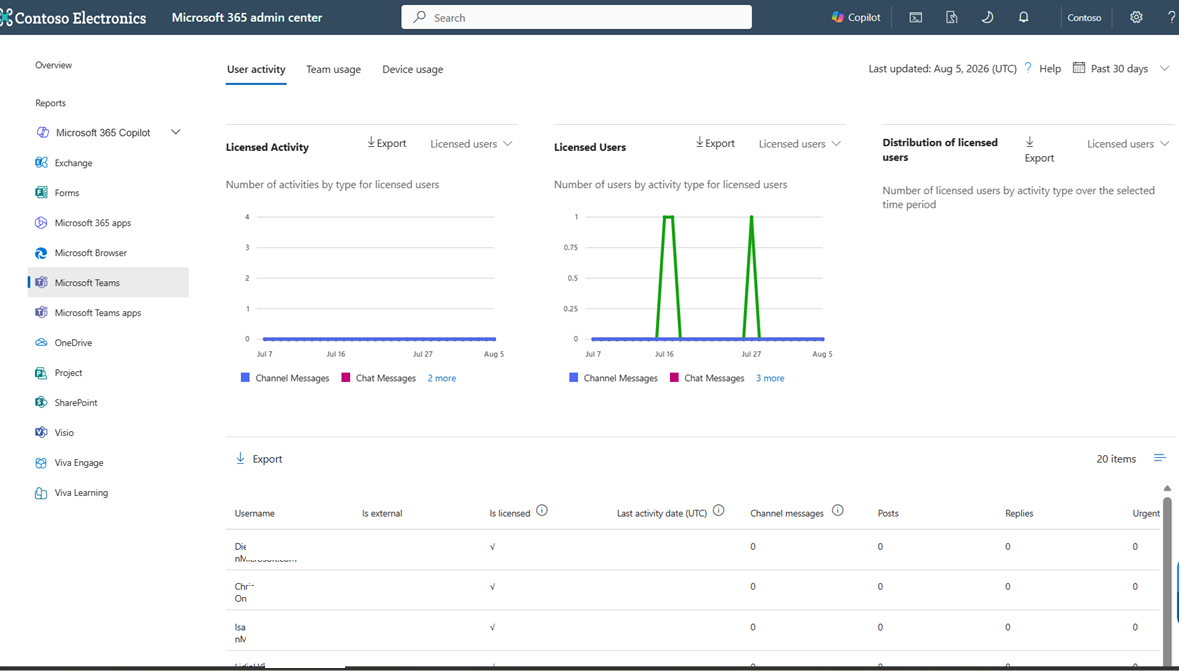Show info for Is licensed column
The width and height of the screenshot is (1192, 671).
[x=542, y=511]
